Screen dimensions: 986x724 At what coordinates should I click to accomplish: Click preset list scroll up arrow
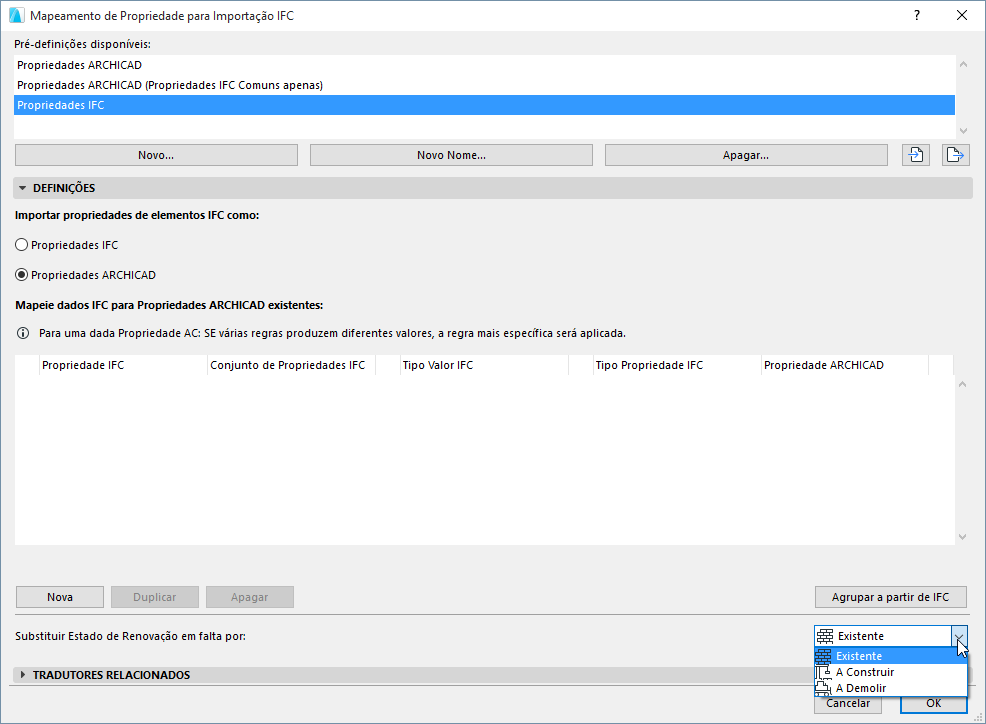(963, 64)
